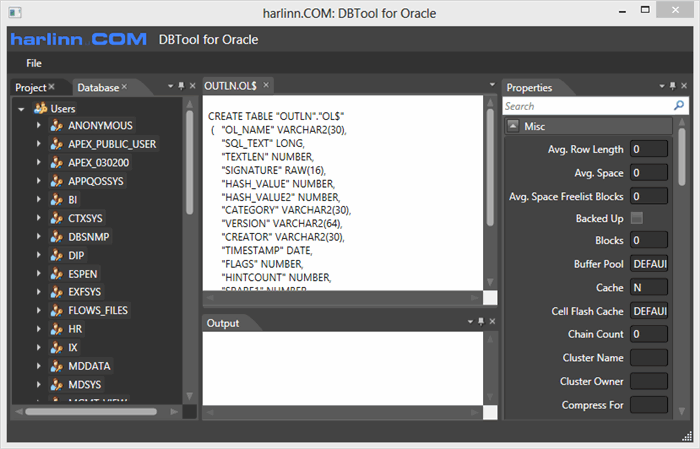Image resolution: width=700 pixels, height=449 pixels.
Task: Click the BI user icon
Action: coord(57,200)
